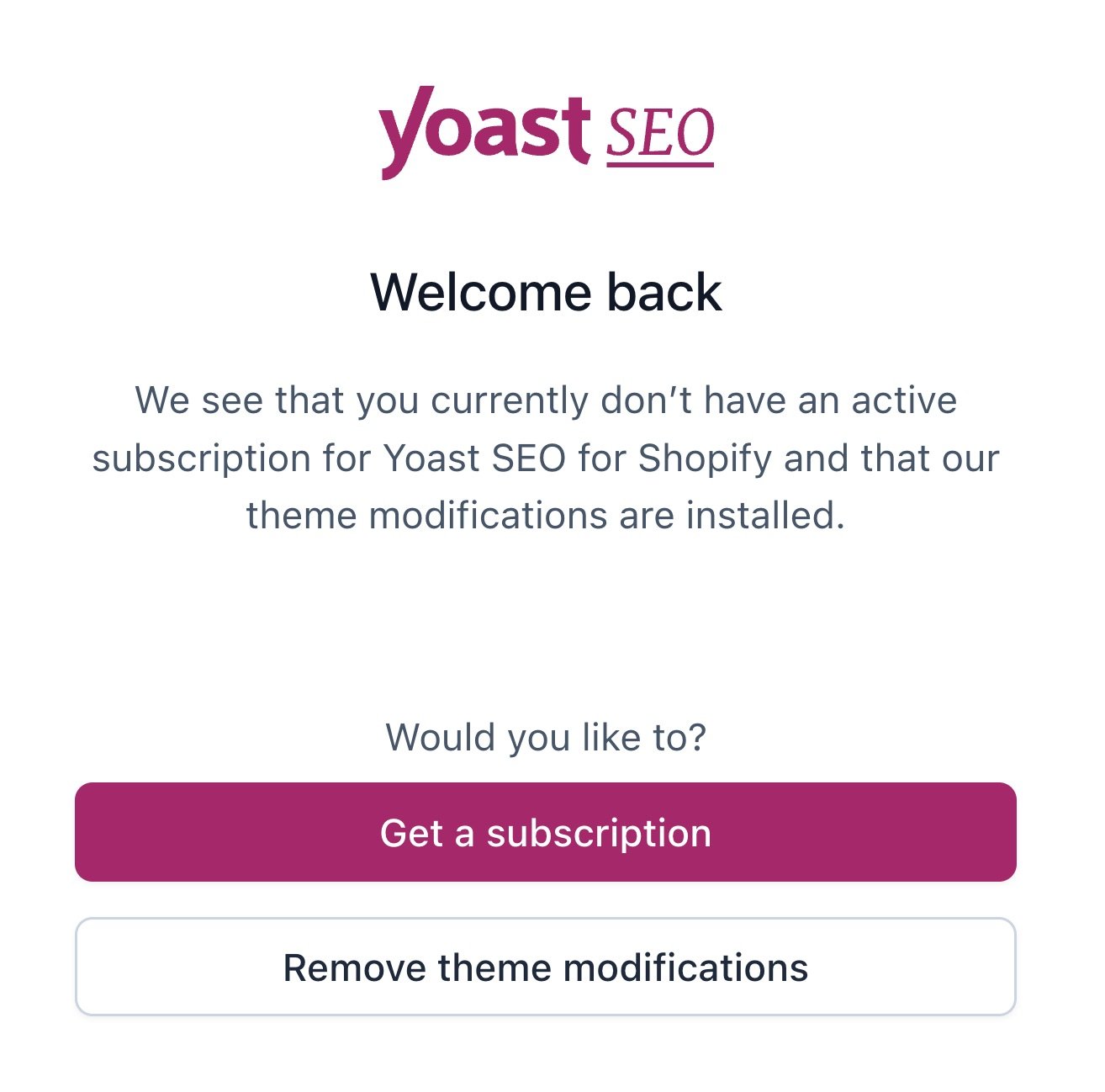Select the magenta subscription button

pyautogui.click(x=546, y=832)
